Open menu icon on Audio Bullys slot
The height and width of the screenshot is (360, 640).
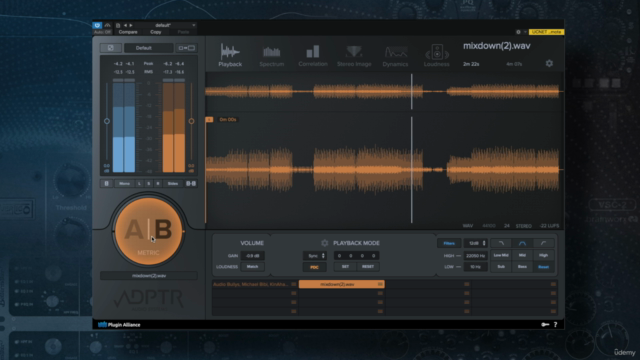pos(293,284)
